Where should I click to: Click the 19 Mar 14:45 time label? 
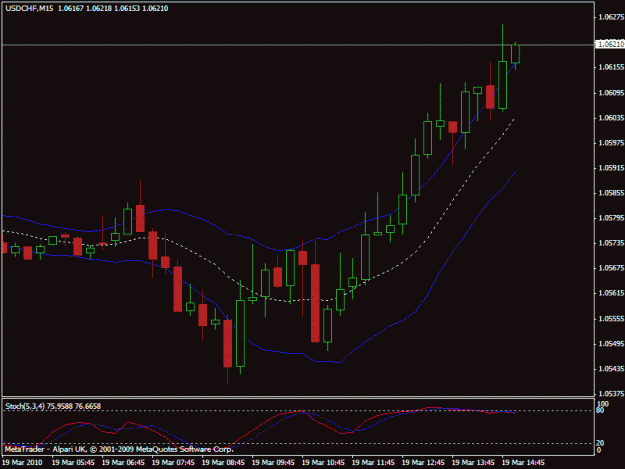click(523, 463)
